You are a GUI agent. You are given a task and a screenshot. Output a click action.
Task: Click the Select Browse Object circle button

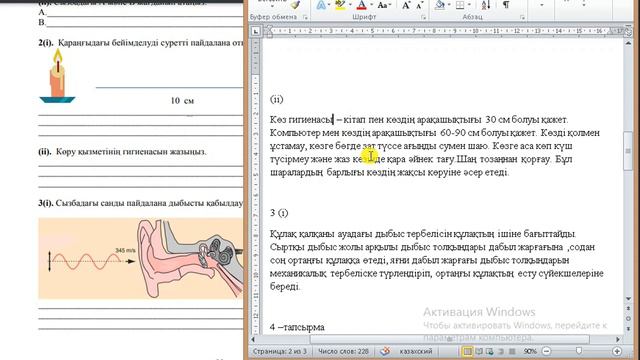[629, 318]
